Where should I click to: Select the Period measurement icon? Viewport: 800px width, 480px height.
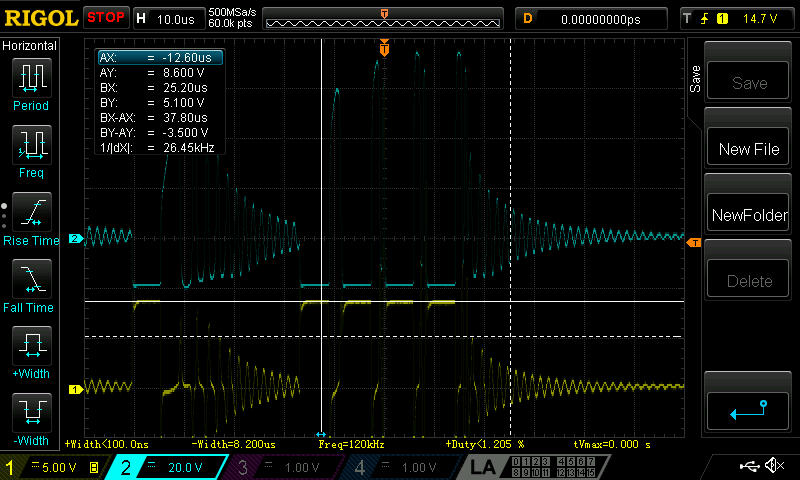[32, 77]
